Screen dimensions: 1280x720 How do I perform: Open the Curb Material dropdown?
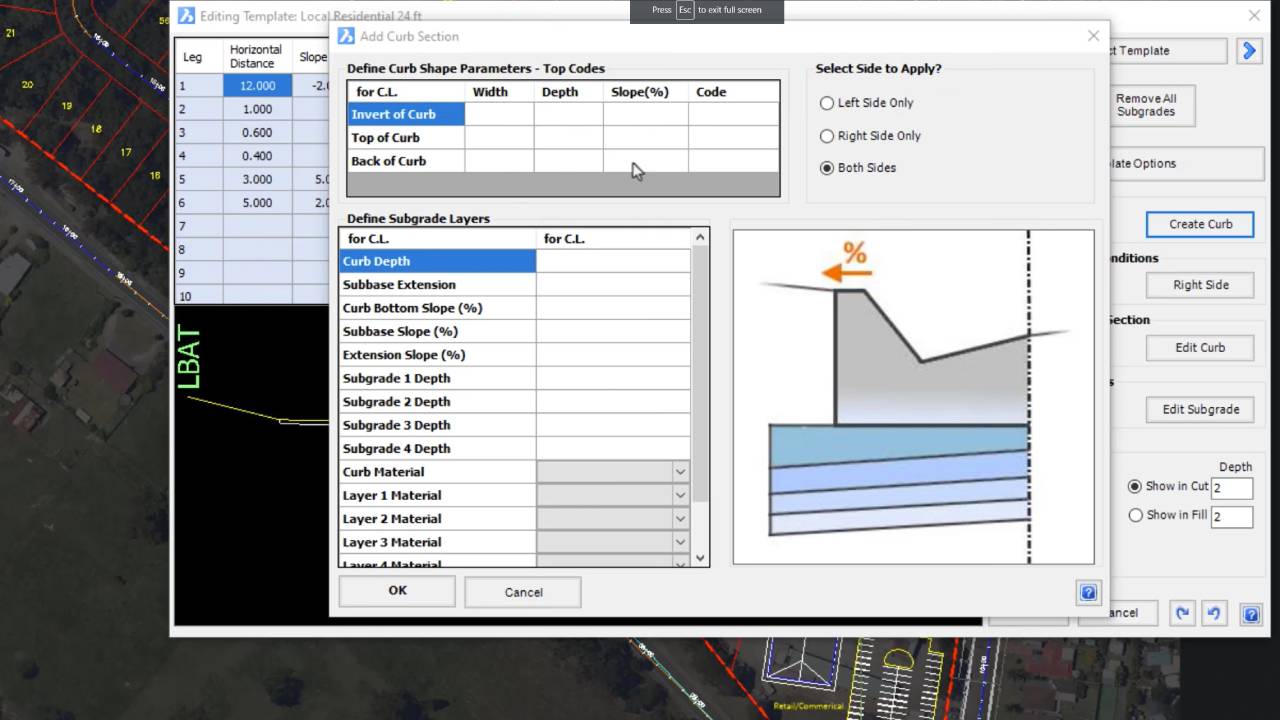click(x=680, y=472)
